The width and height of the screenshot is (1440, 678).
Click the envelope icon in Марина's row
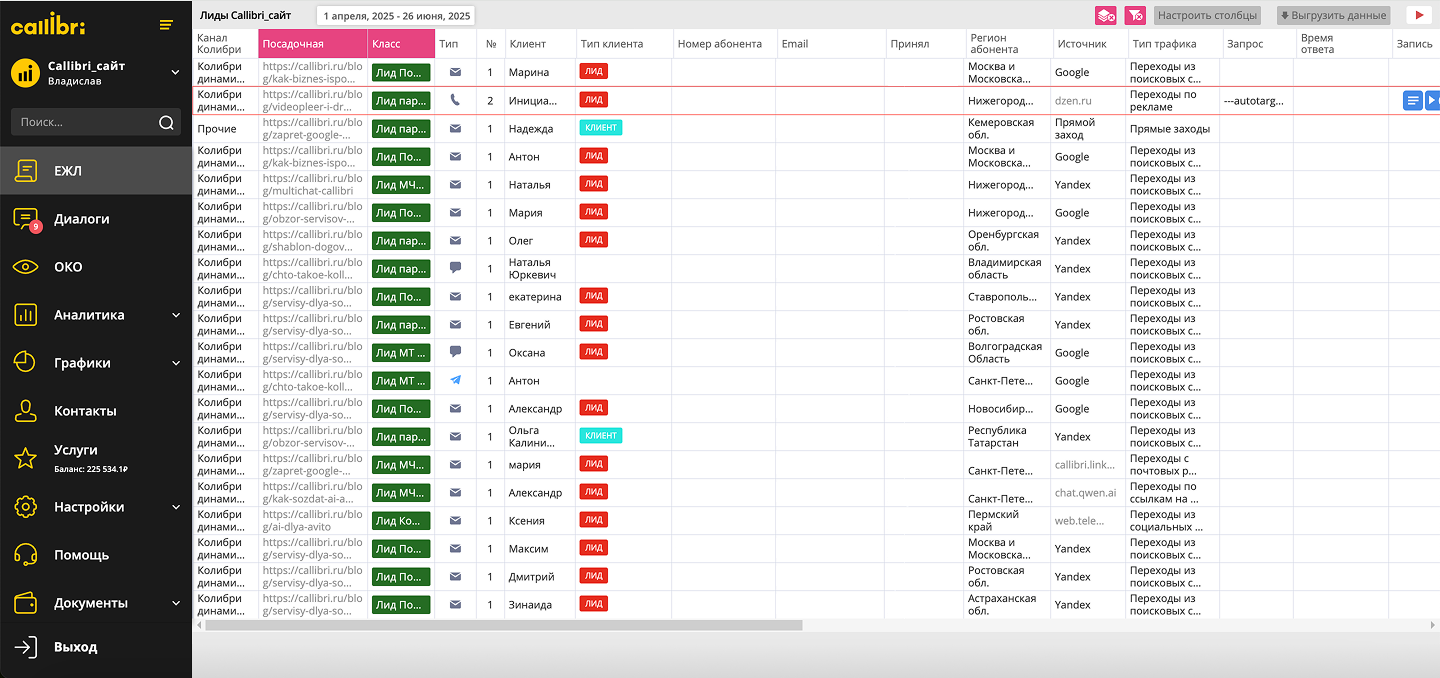click(x=455, y=72)
